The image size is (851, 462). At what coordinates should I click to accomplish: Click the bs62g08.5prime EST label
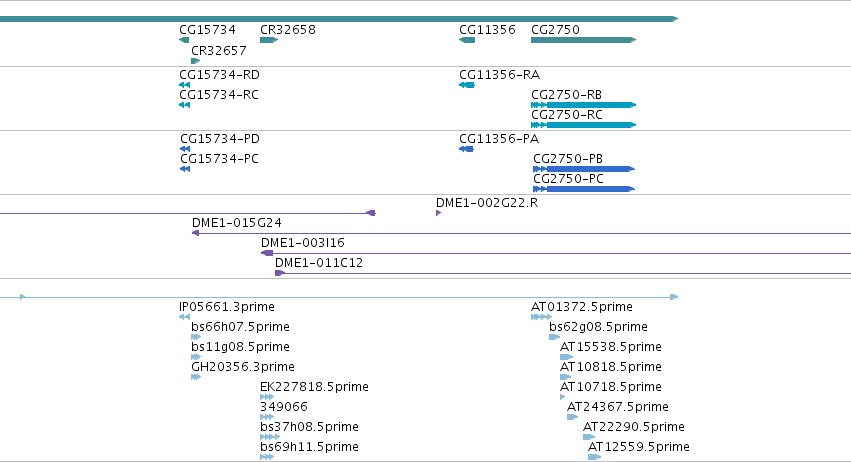click(599, 327)
